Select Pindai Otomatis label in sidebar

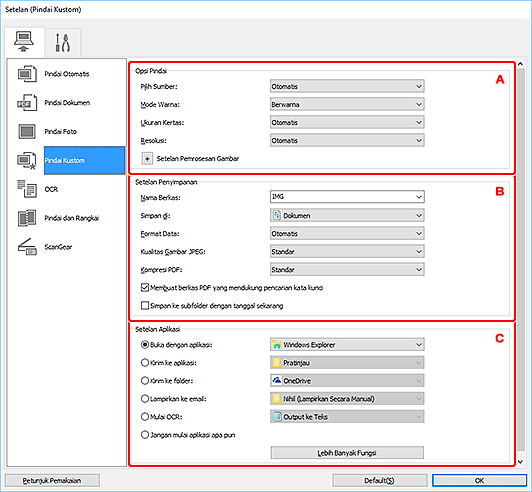pyautogui.click(x=67, y=74)
